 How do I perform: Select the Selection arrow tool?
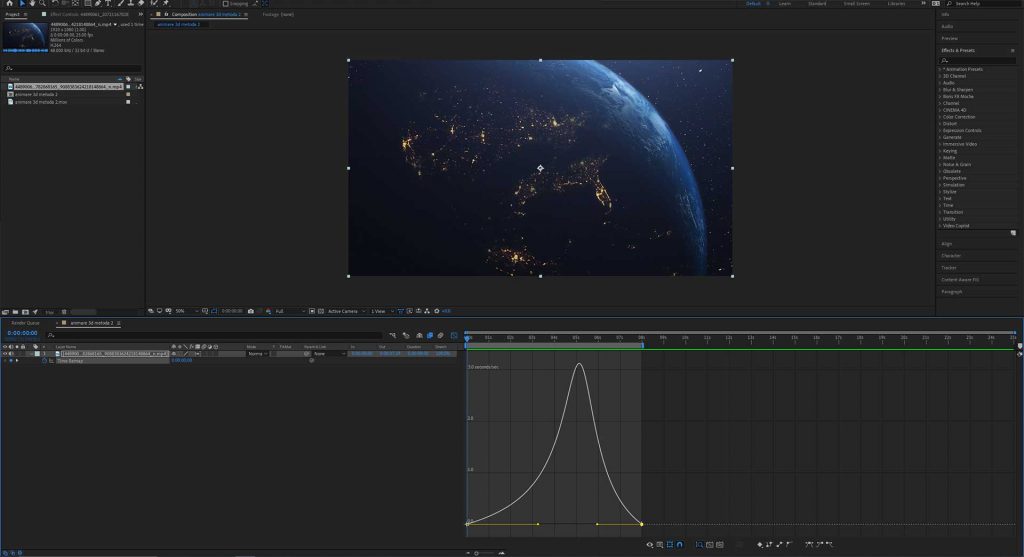22,3
